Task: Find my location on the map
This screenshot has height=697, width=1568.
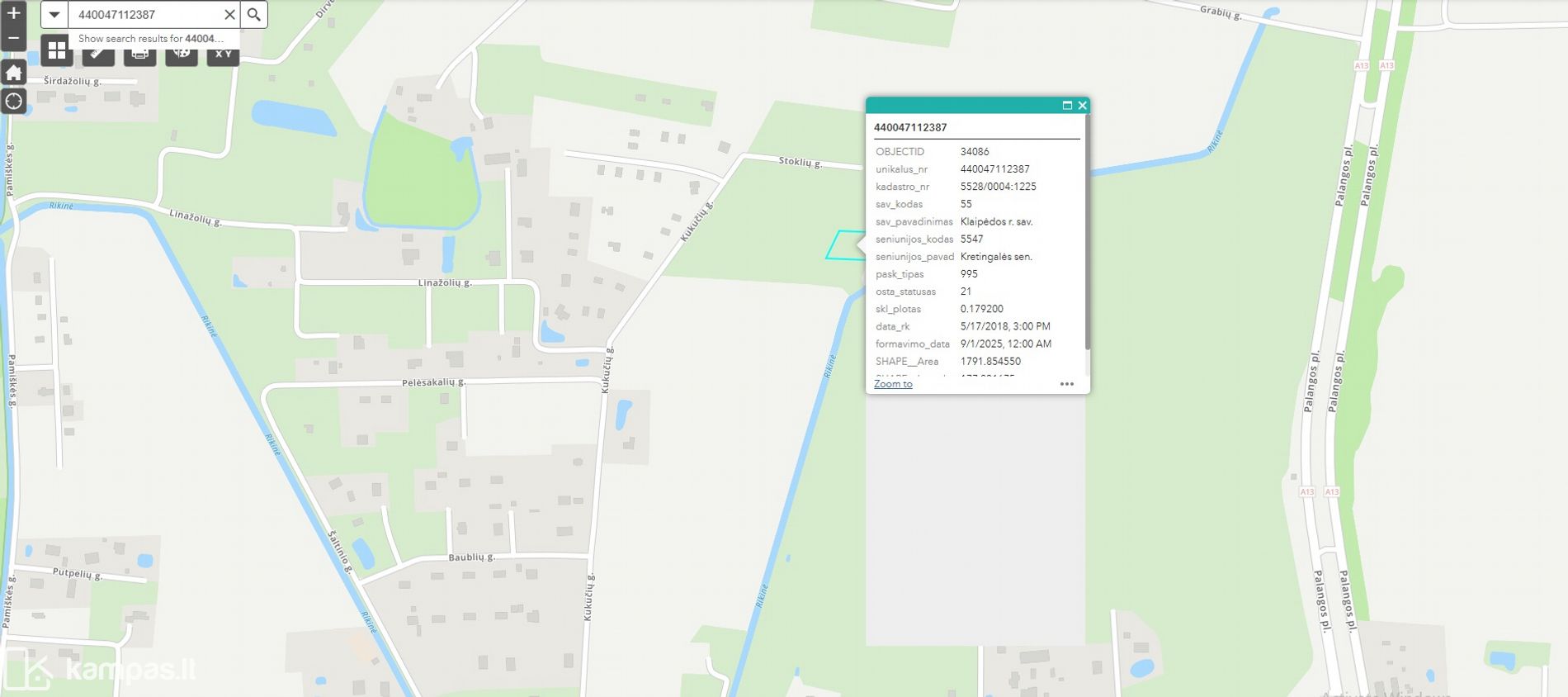Action: [13, 102]
